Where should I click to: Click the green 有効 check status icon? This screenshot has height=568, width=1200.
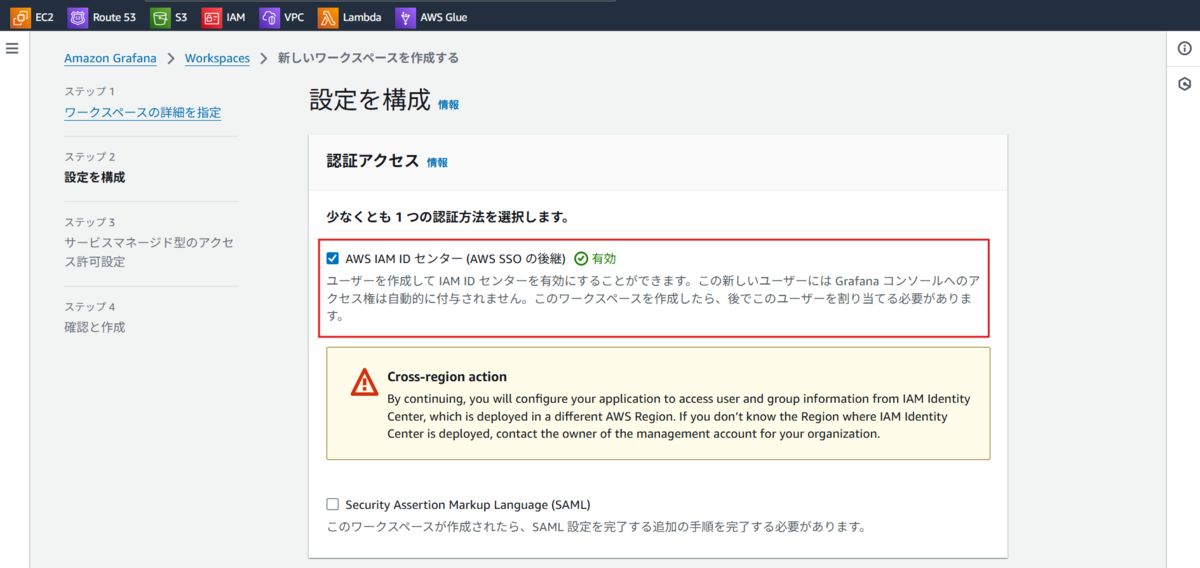[x=581, y=258]
